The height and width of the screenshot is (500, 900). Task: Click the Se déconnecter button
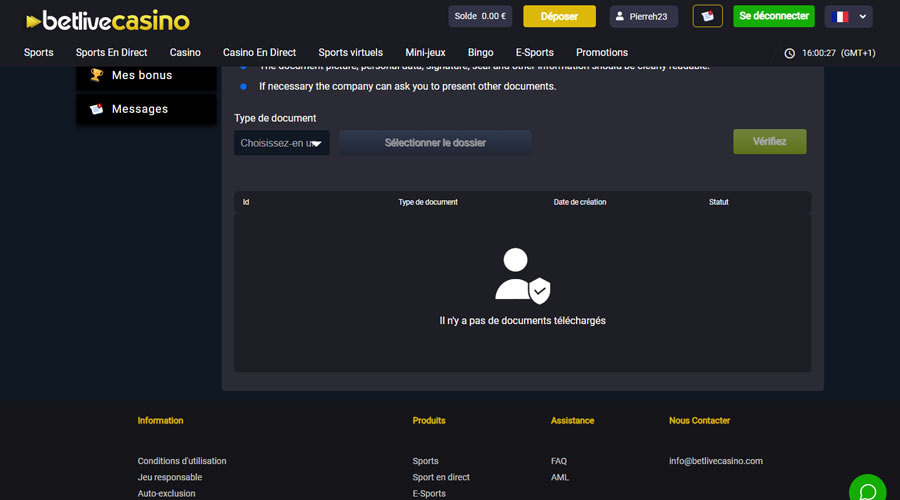point(774,16)
